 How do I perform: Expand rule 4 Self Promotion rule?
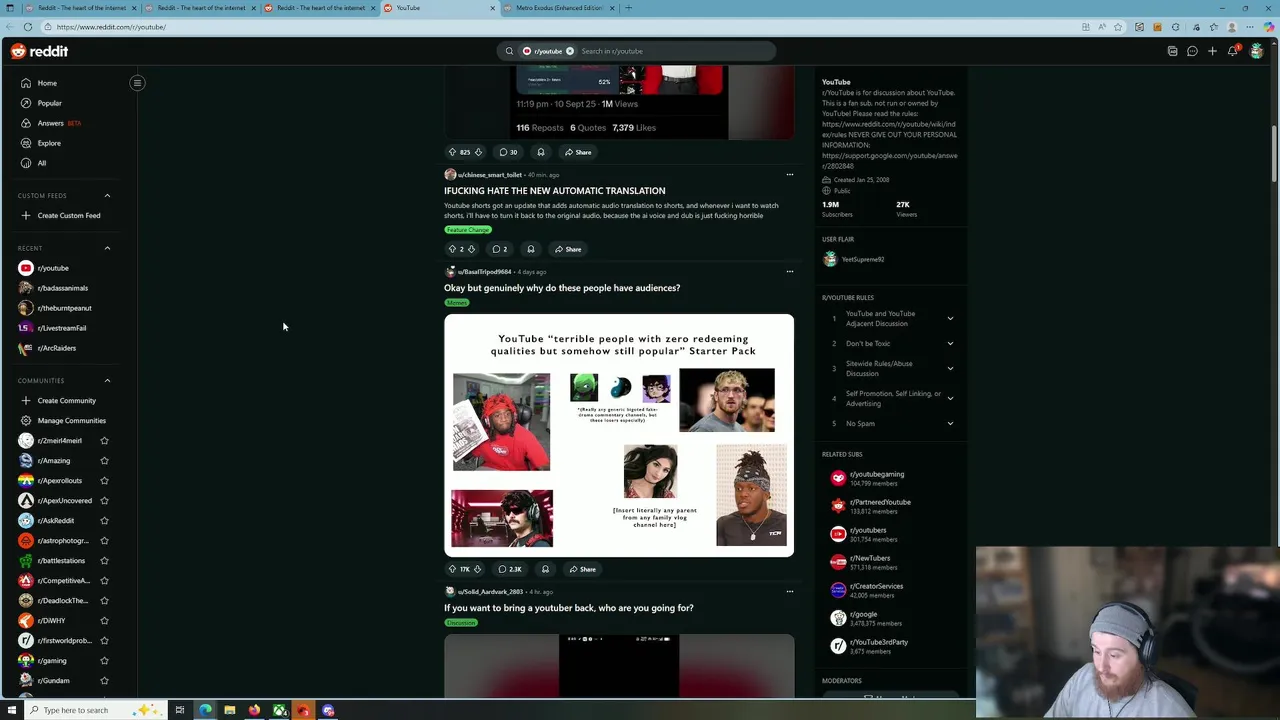950,398
